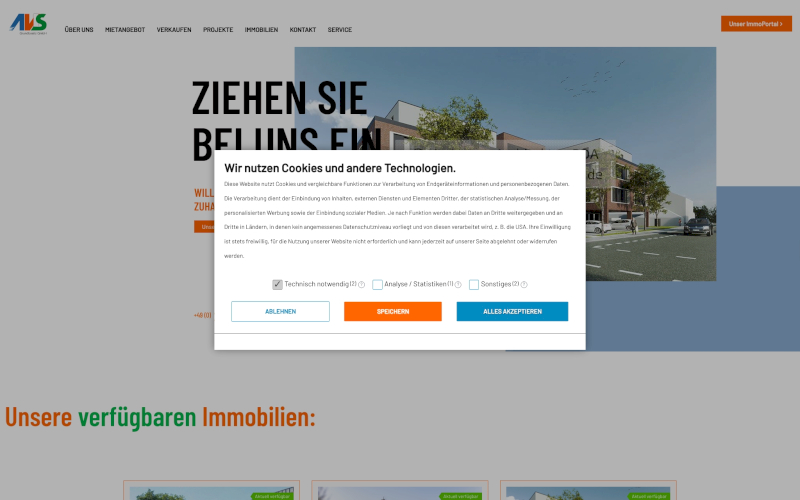Enable the Sonstiges cookies checkbox

474,284
